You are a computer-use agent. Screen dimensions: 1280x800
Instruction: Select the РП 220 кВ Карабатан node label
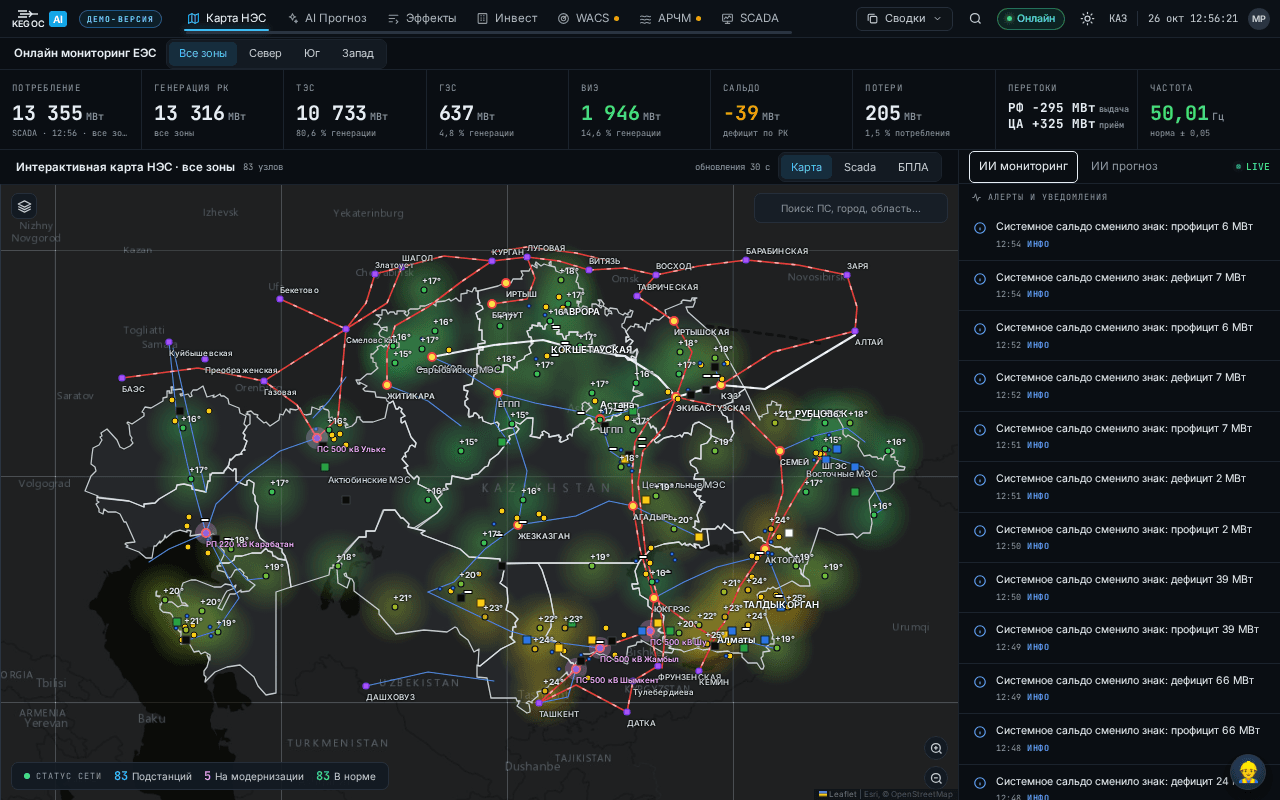pos(250,544)
